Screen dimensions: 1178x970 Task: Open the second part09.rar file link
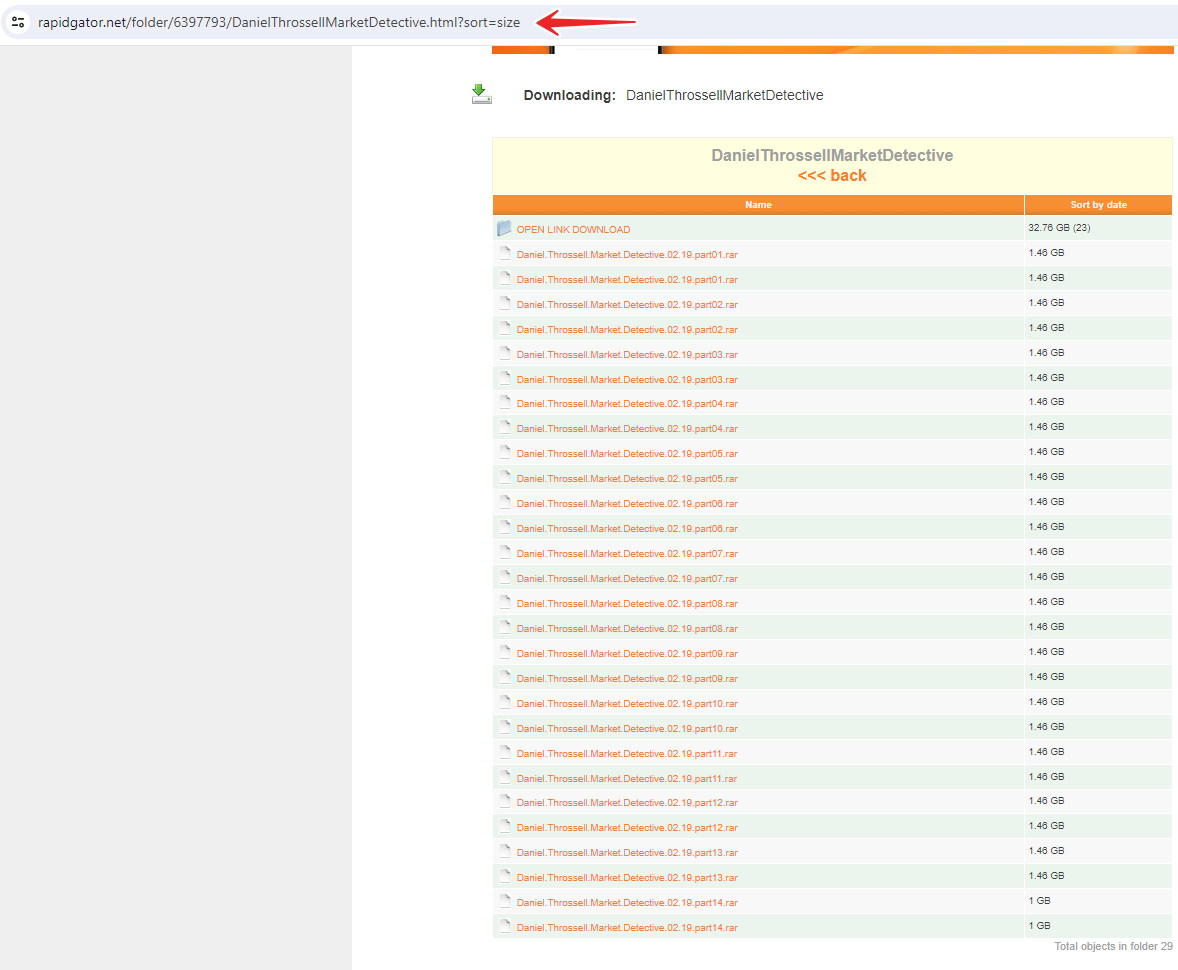[627, 678]
